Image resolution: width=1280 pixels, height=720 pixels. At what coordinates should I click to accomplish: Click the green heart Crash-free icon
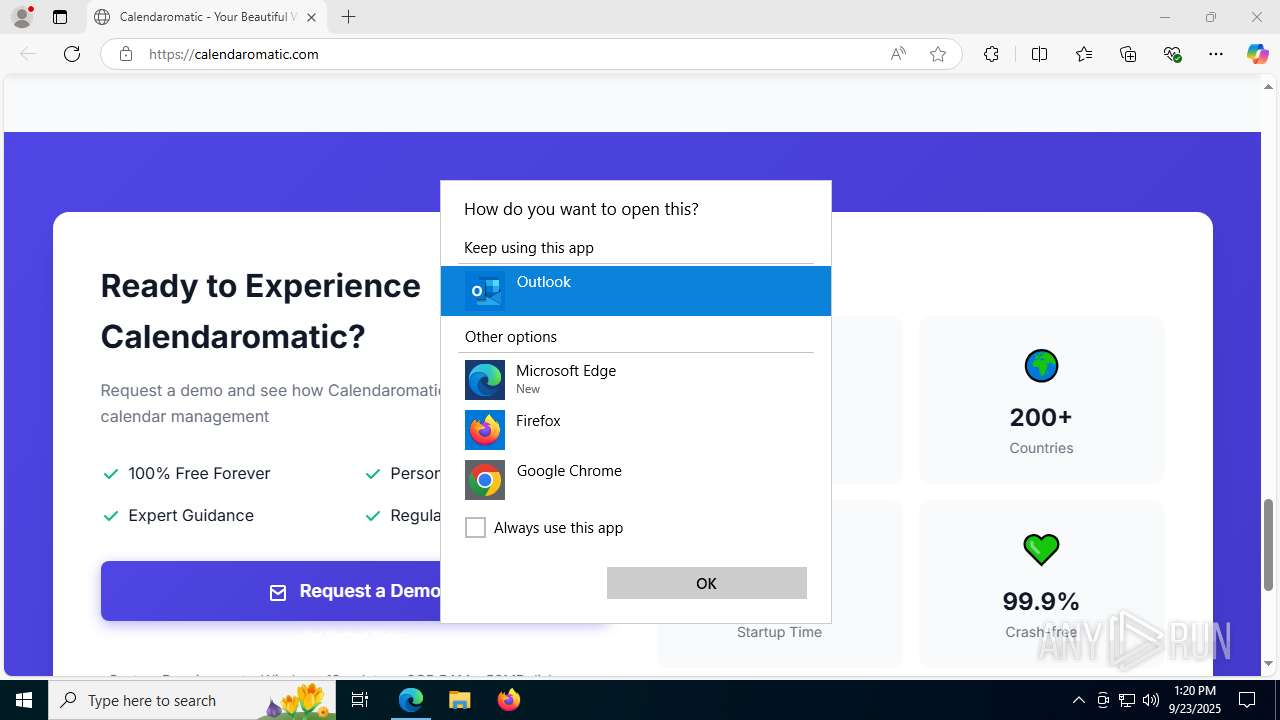click(1041, 549)
